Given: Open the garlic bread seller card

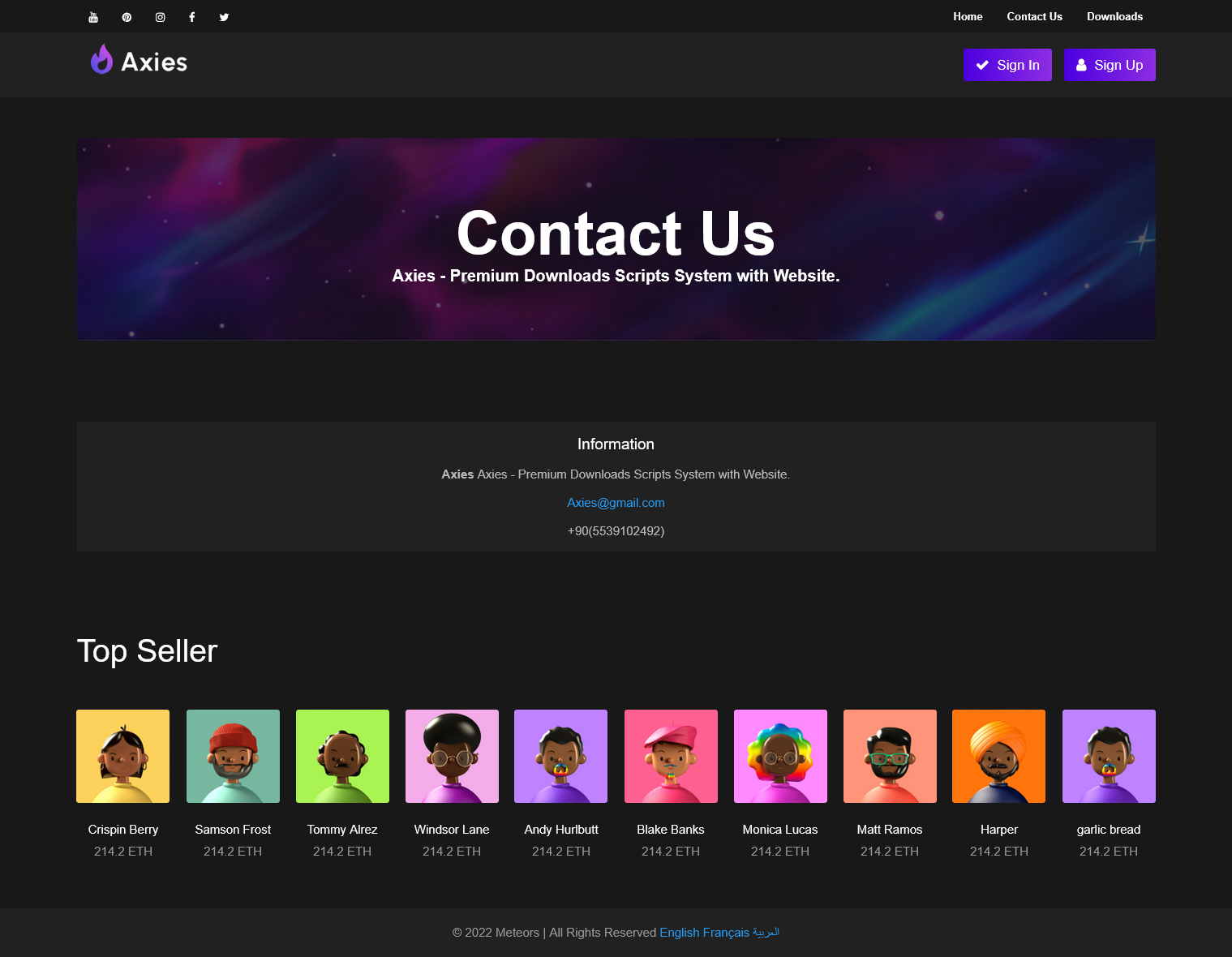Looking at the screenshot, I should tap(1108, 756).
